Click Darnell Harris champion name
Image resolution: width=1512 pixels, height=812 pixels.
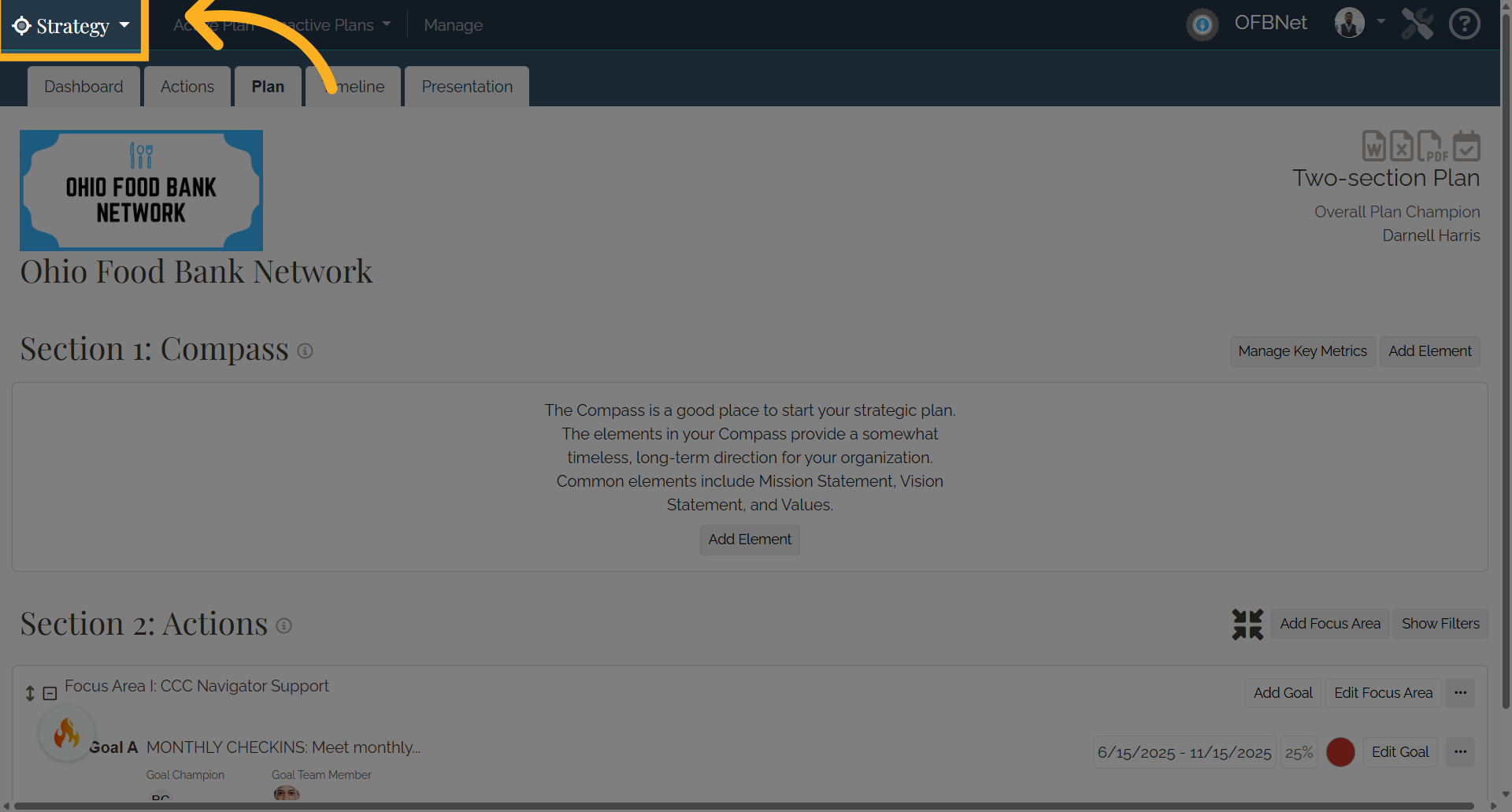(x=1431, y=235)
